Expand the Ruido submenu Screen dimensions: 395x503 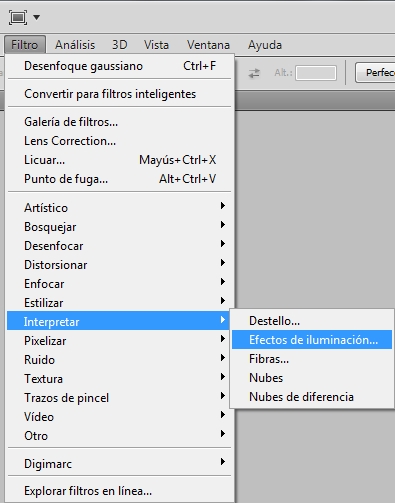click(x=119, y=360)
